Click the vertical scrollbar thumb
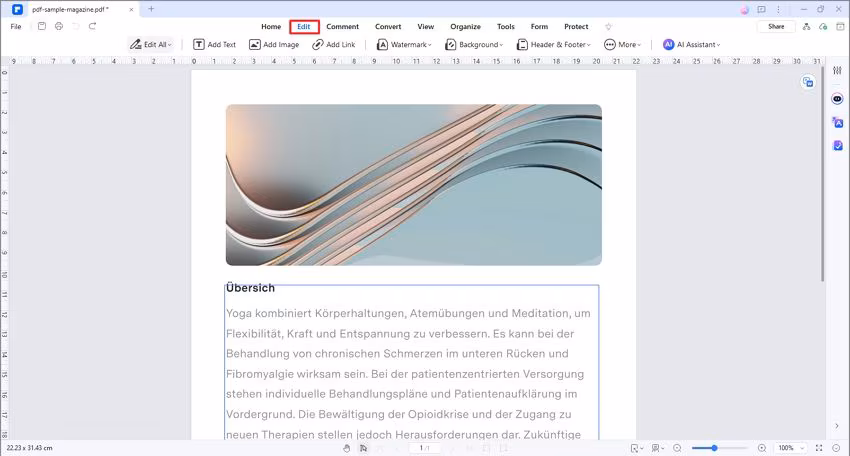Screen dimensions: 850x456 point(822,174)
